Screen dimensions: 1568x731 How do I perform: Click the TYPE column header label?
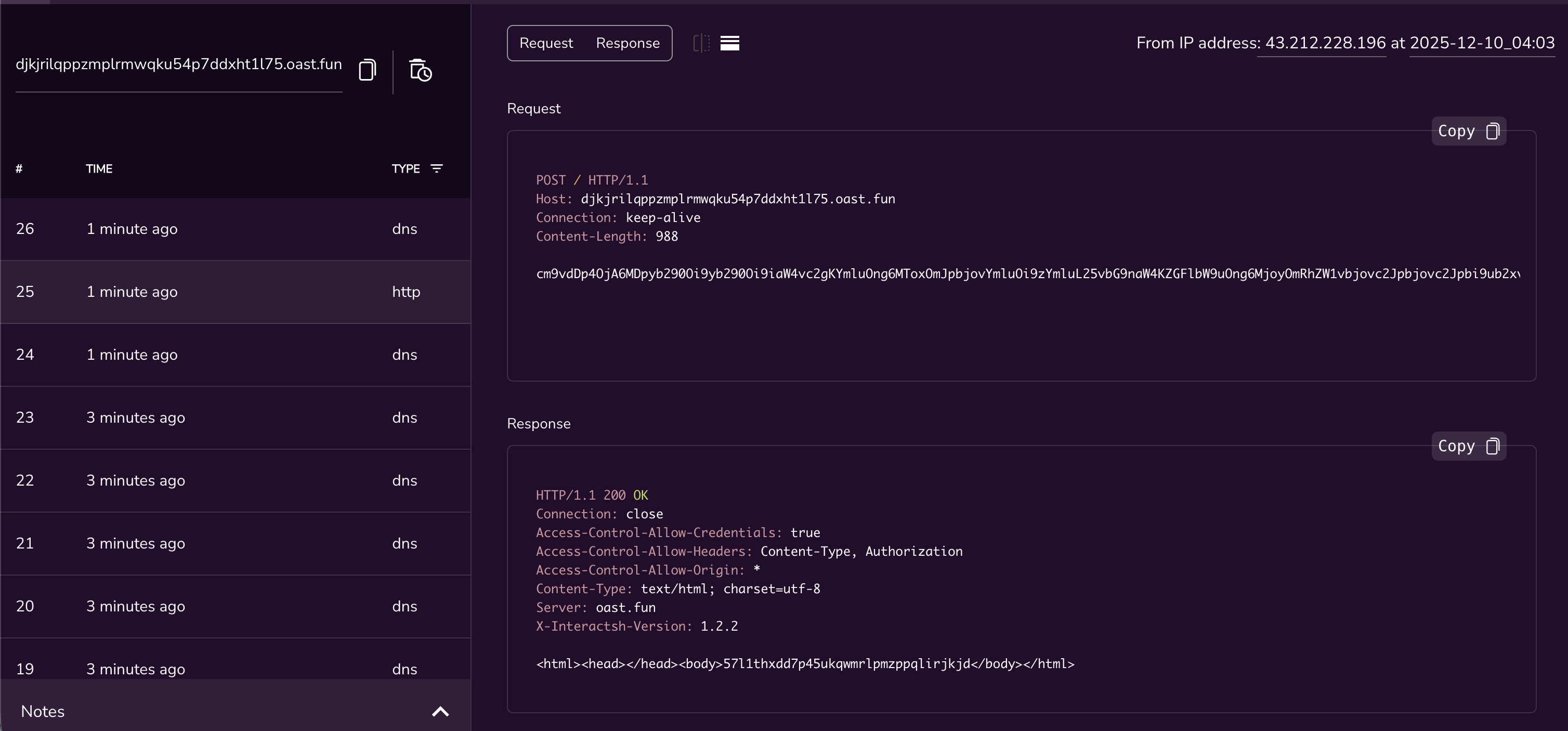(x=406, y=168)
